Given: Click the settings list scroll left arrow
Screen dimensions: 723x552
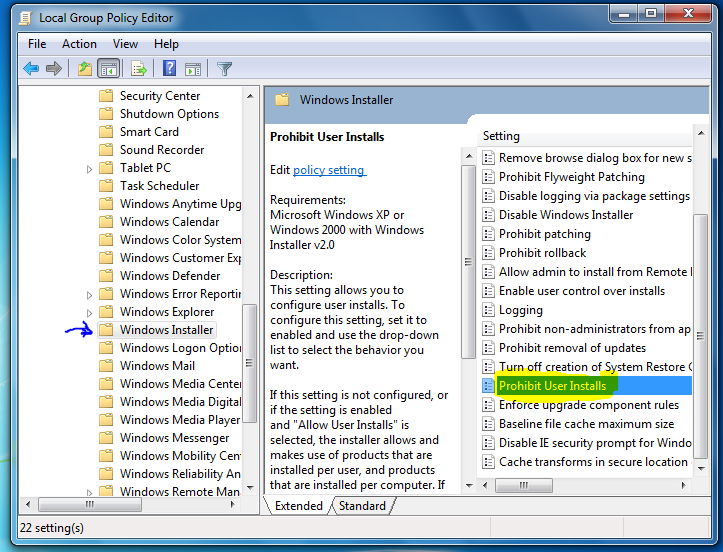Looking at the screenshot, I should (x=485, y=485).
